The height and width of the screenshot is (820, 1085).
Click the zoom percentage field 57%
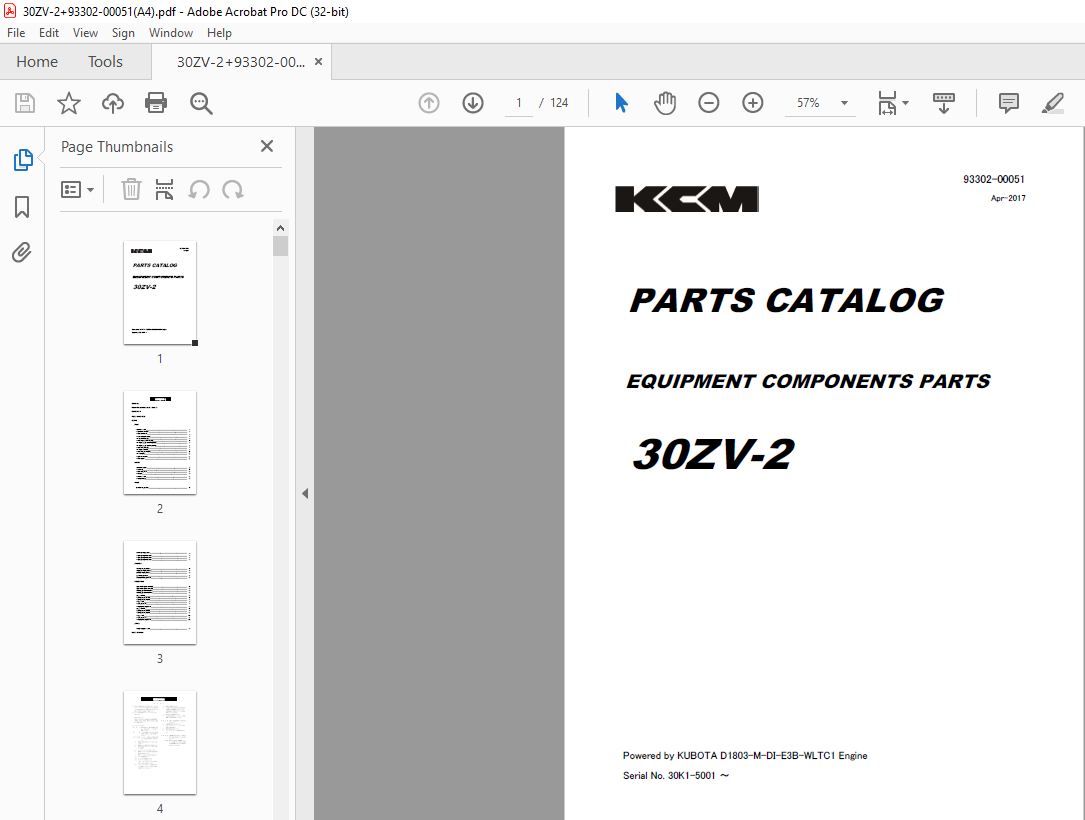(808, 103)
